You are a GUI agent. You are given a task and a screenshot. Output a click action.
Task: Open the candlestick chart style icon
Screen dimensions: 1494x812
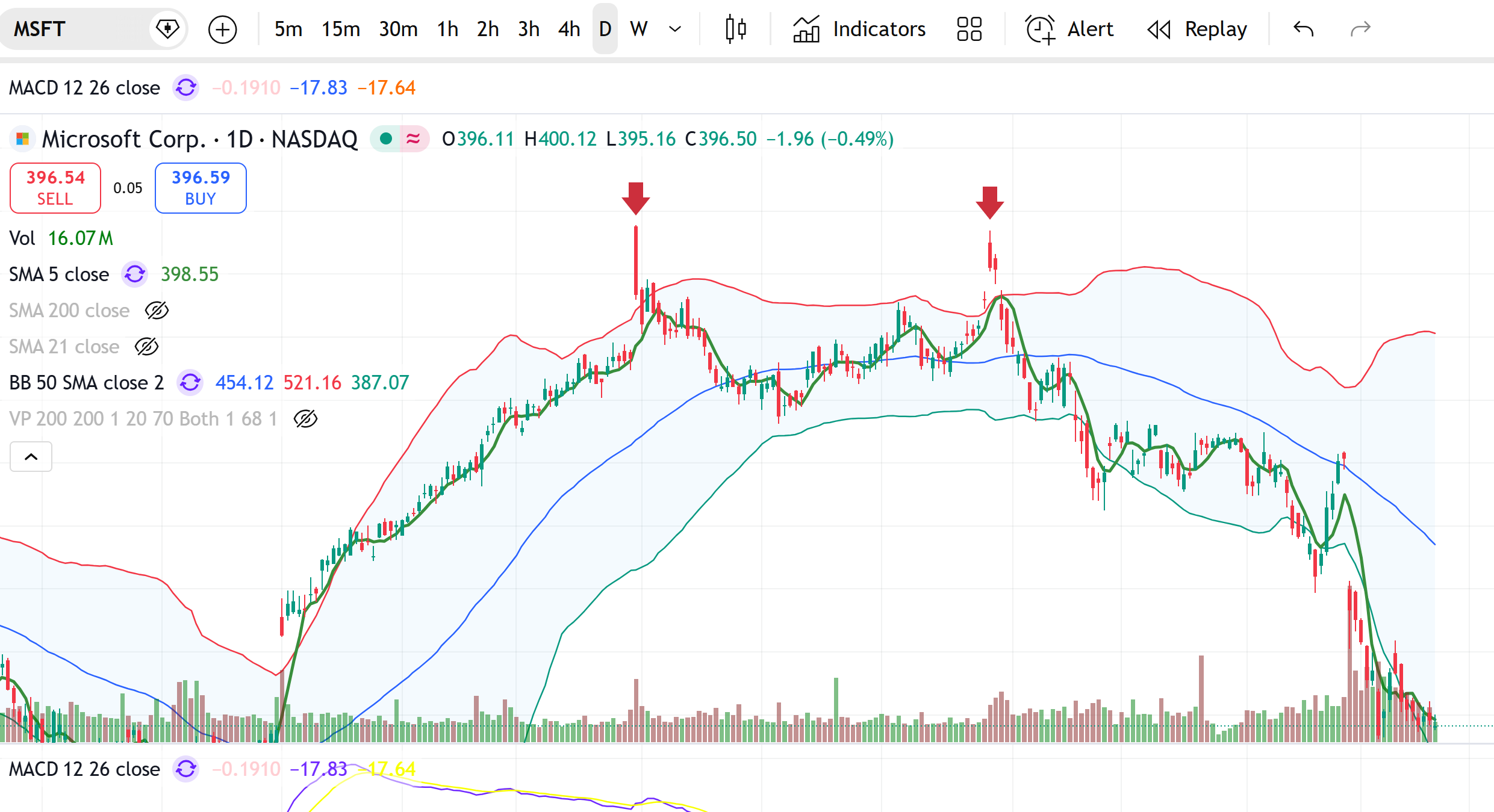[735, 29]
